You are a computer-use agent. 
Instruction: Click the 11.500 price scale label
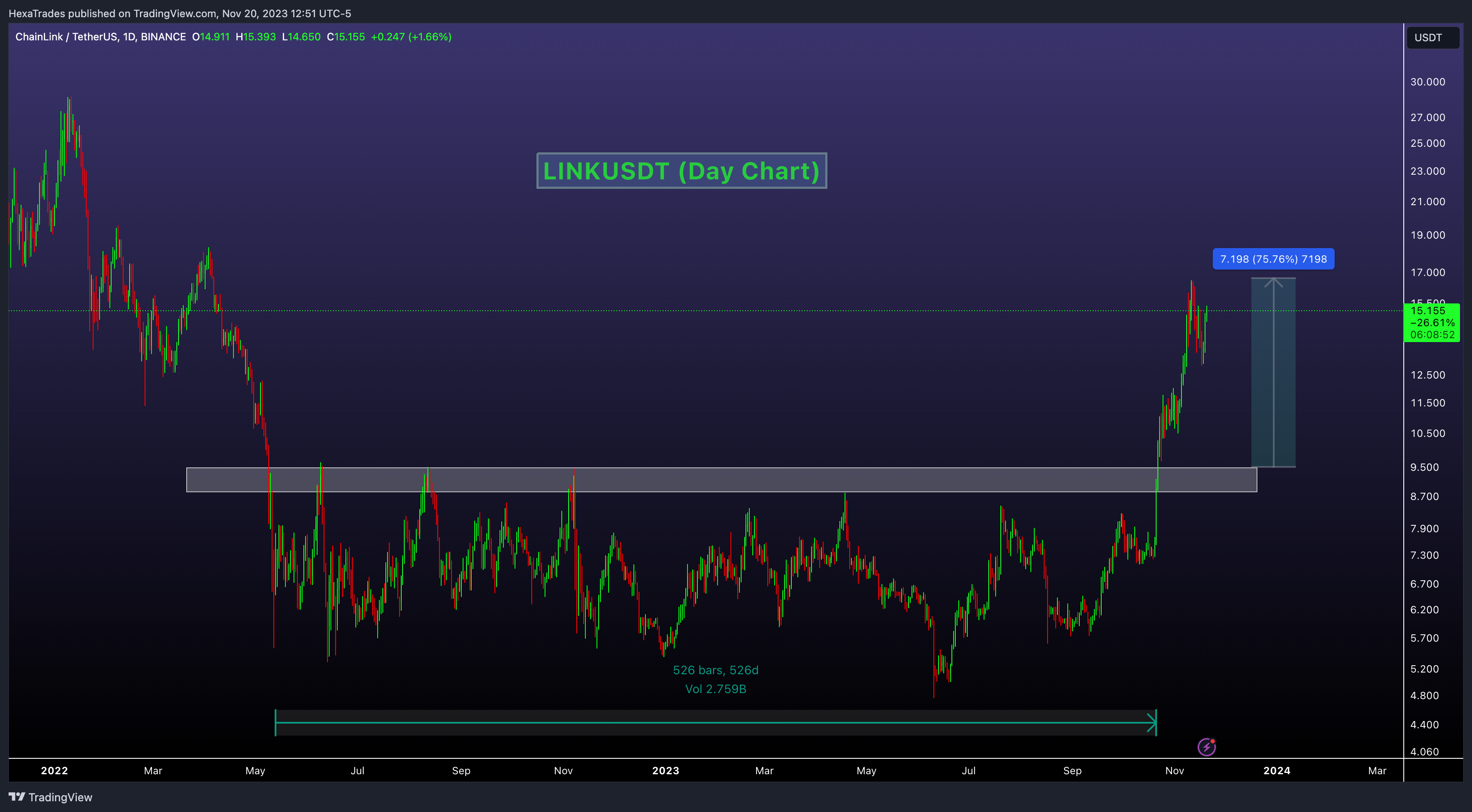1427,403
